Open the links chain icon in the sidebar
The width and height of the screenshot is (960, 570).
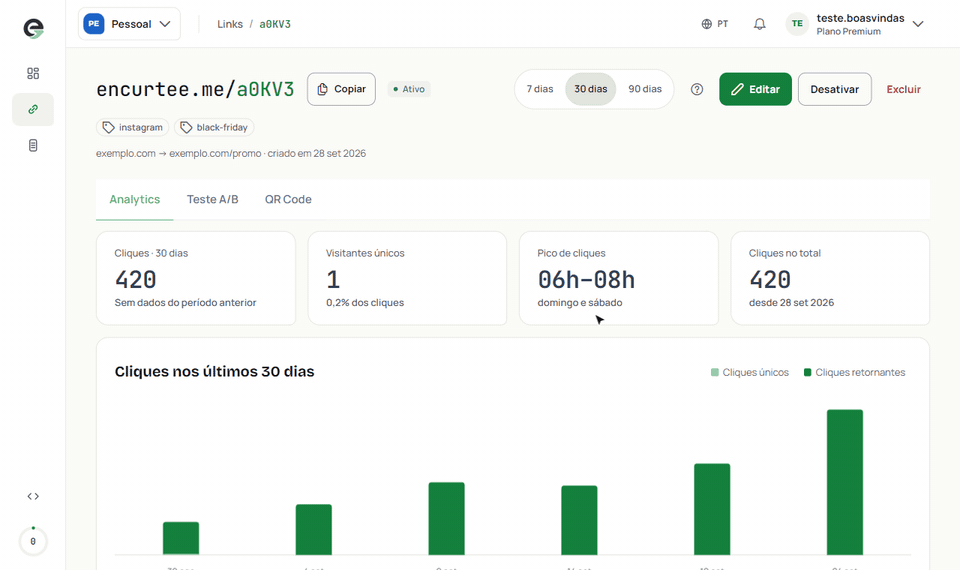tap(33, 110)
